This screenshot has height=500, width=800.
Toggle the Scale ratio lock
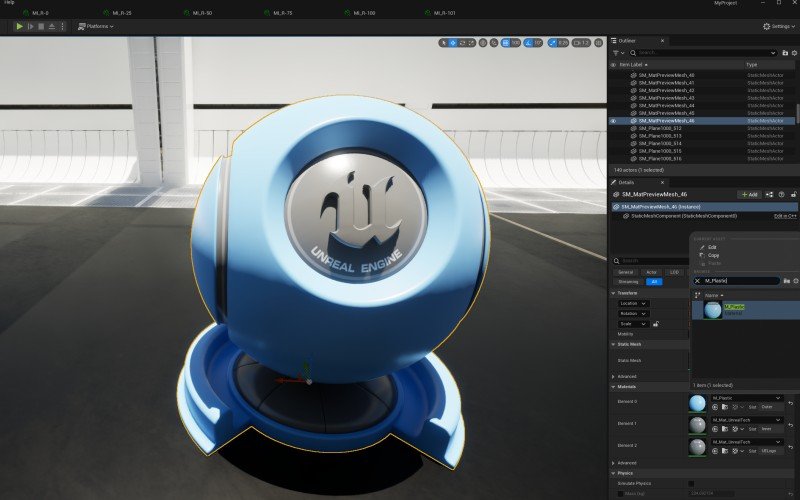(x=656, y=324)
